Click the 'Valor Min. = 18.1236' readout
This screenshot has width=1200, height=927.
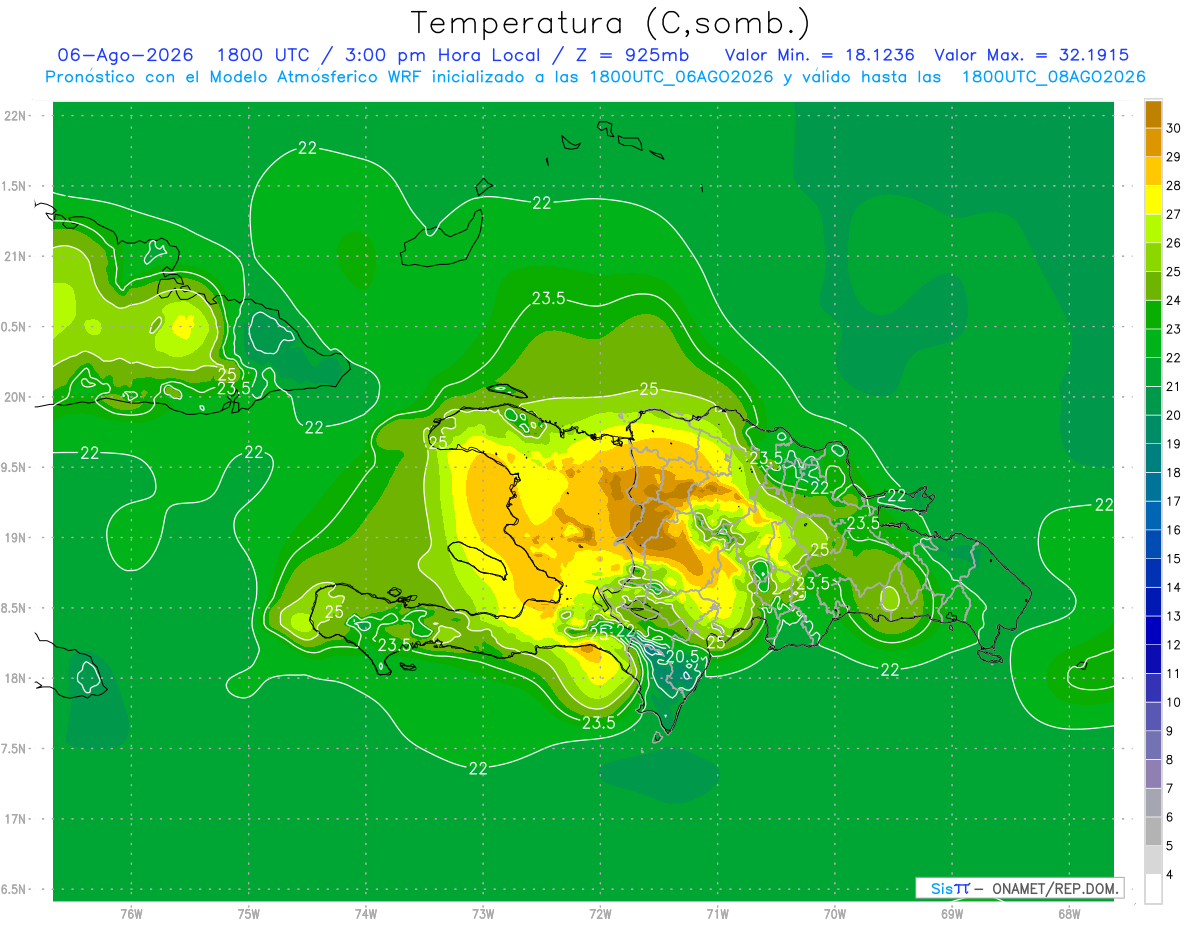click(819, 55)
